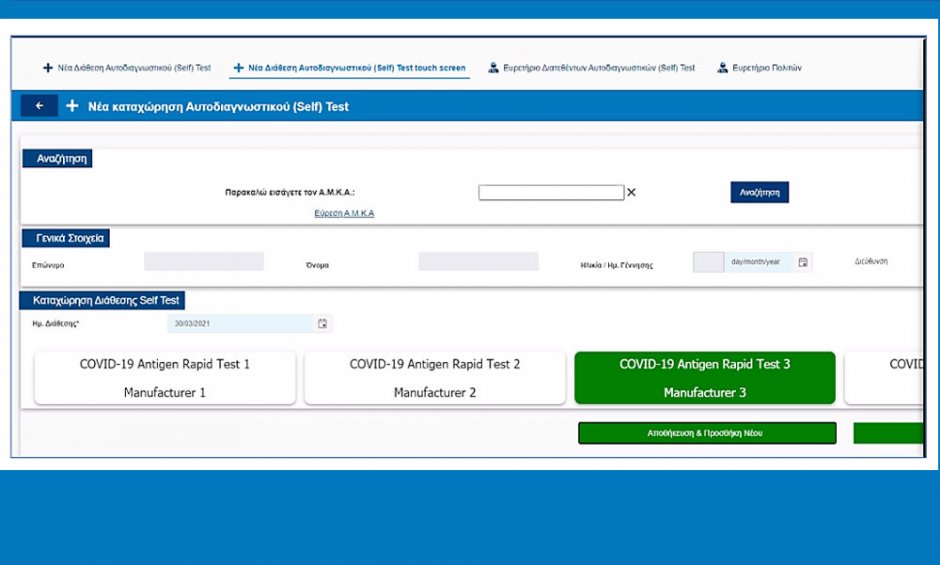This screenshot has width=940, height=565.
Task: Choose COVID-19 Antigen Rapid Test 2 Manufacturer 2
Action: pyautogui.click(x=435, y=378)
